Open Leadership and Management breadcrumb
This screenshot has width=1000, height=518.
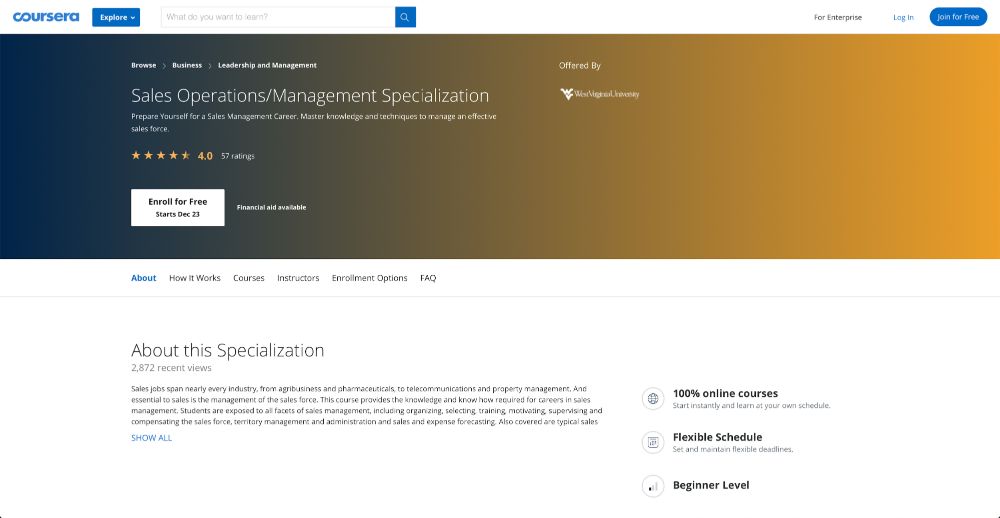pos(267,65)
